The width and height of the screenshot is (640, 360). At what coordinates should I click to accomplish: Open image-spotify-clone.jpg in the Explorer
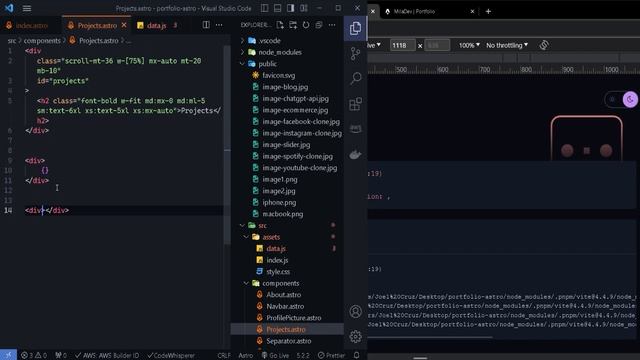click(x=297, y=156)
